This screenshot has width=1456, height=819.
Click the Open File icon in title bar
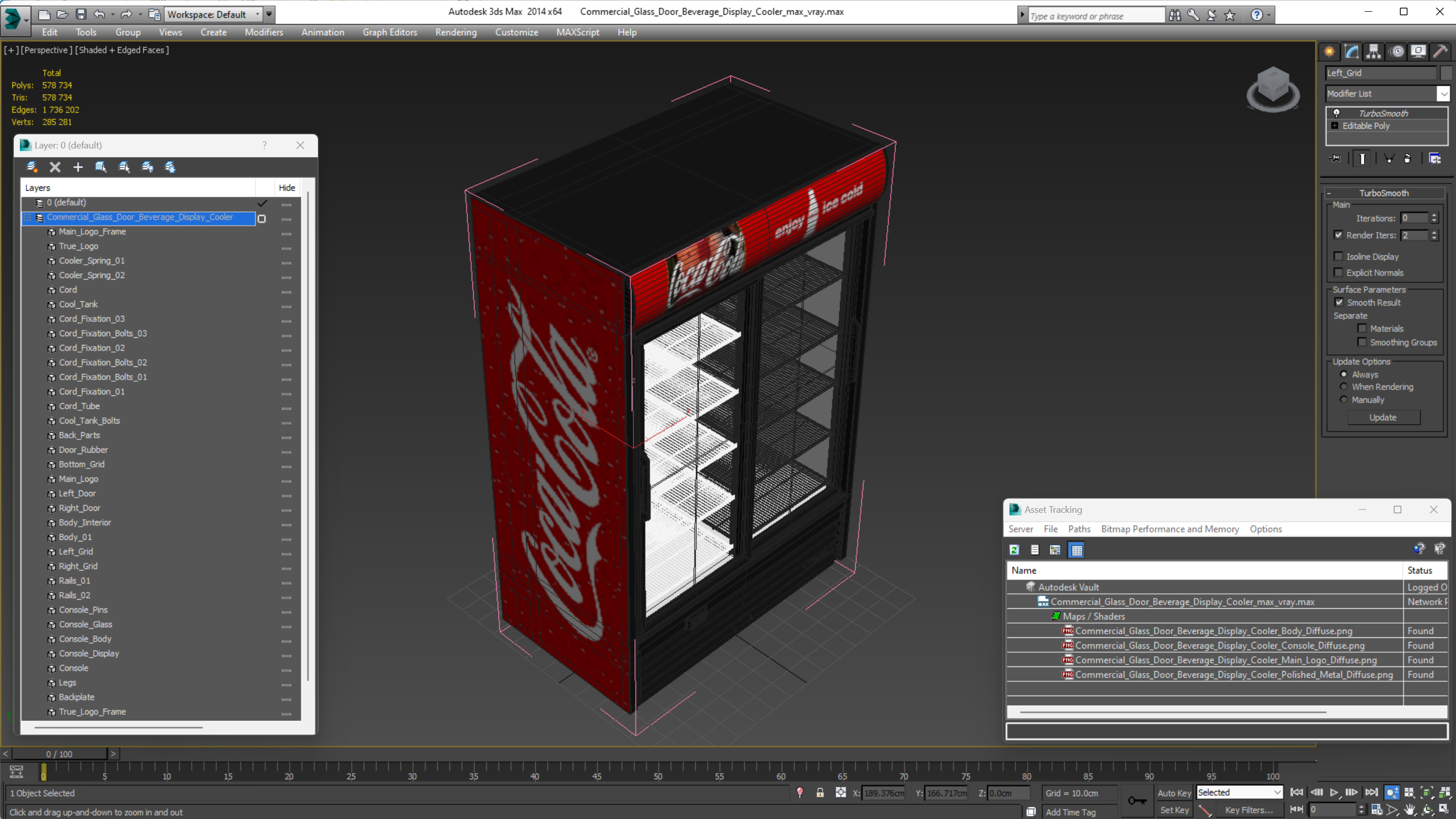click(62, 14)
